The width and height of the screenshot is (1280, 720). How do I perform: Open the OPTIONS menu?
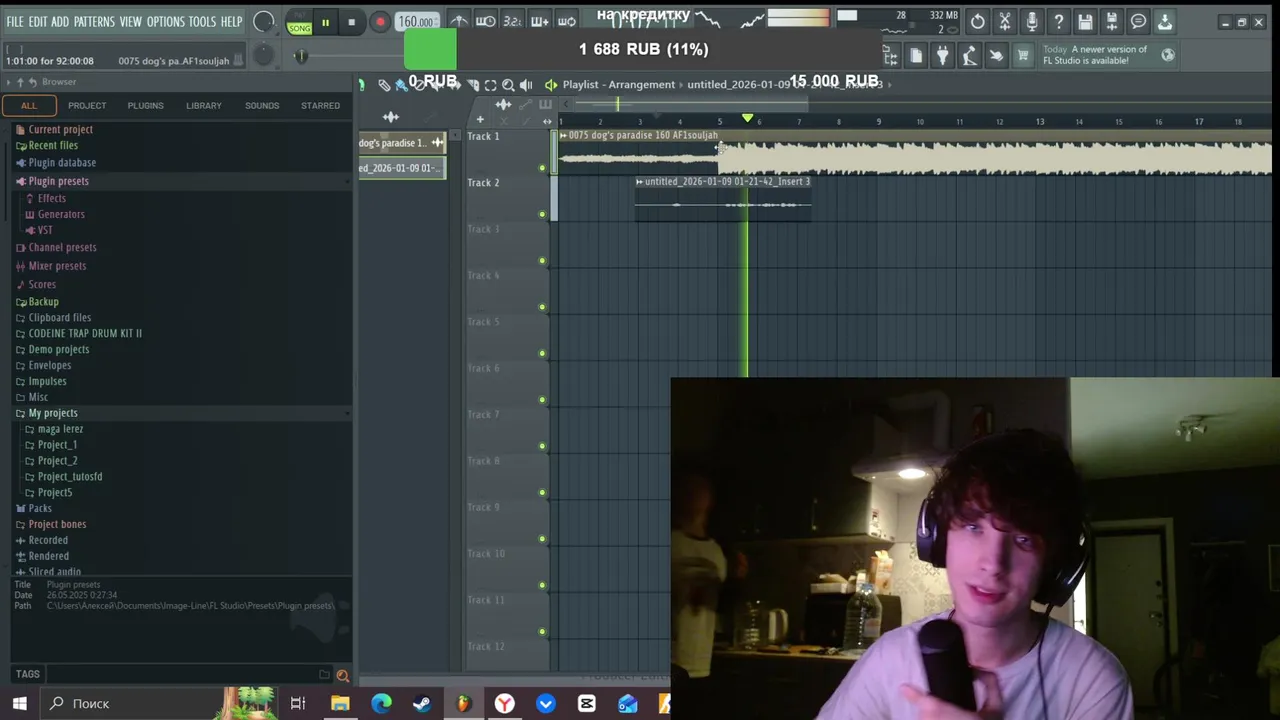pos(166,22)
